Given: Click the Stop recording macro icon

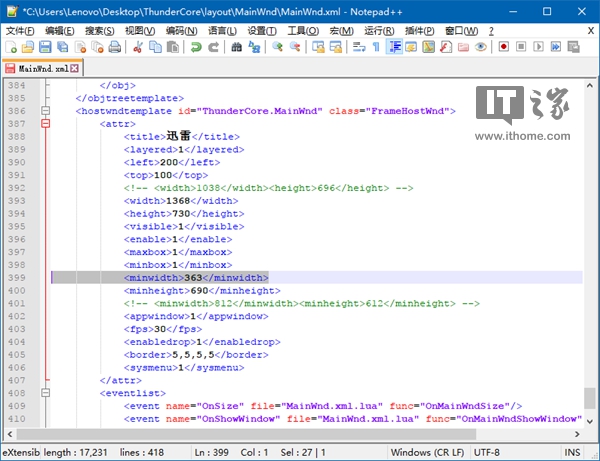Looking at the screenshot, I should coord(521,47).
